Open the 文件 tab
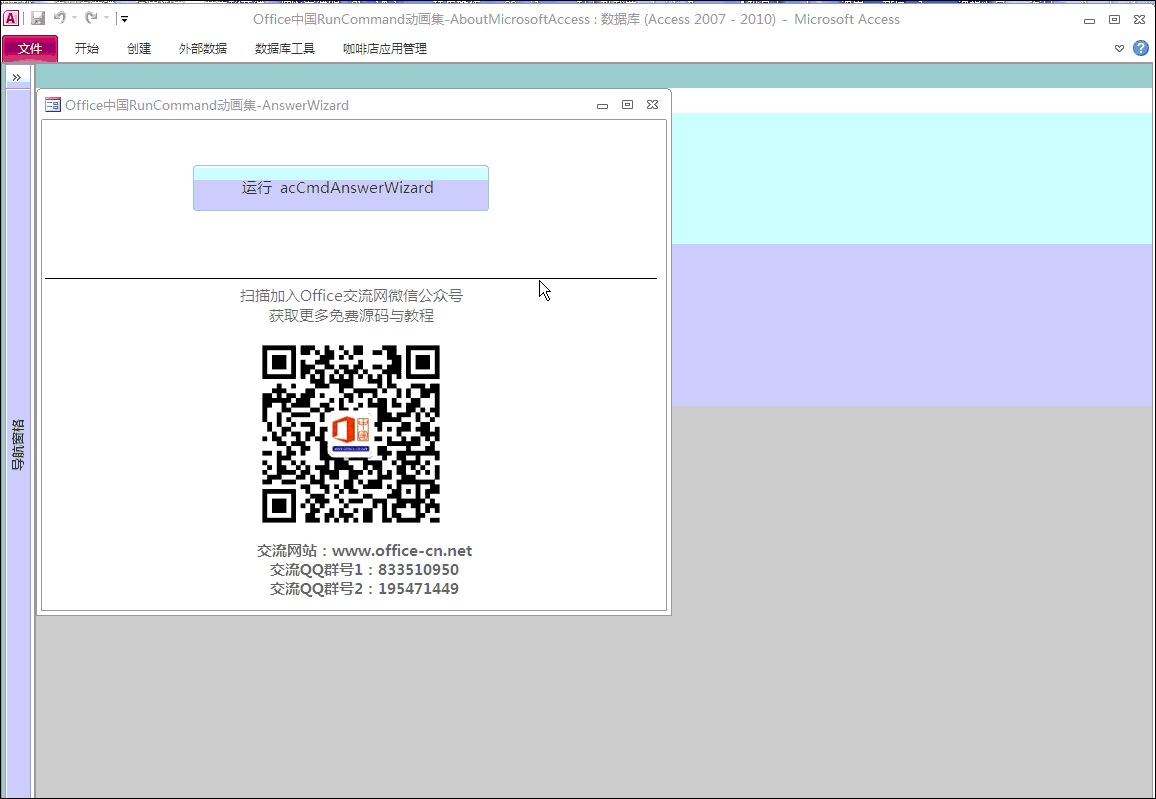Image resolution: width=1156 pixels, height=799 pixels. pyautogui.click(x=30, y=49)
